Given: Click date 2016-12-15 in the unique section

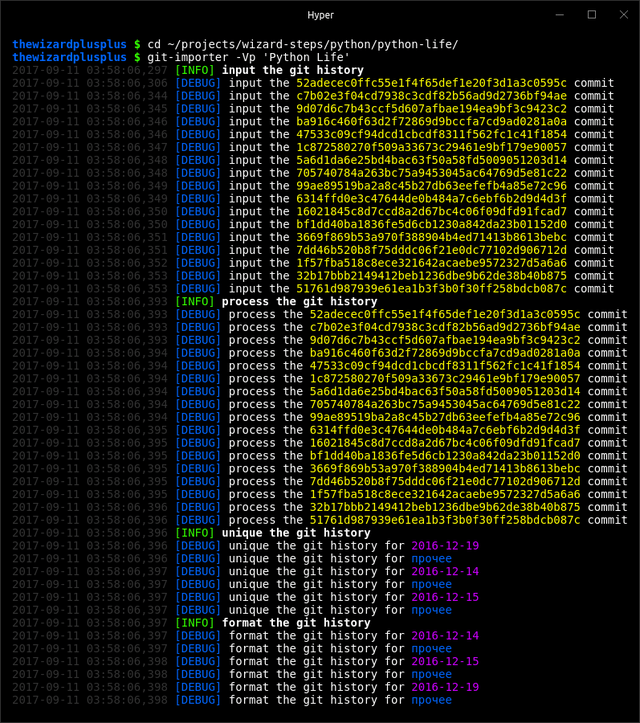Looking at the screenshot, I should pos(445,598).
